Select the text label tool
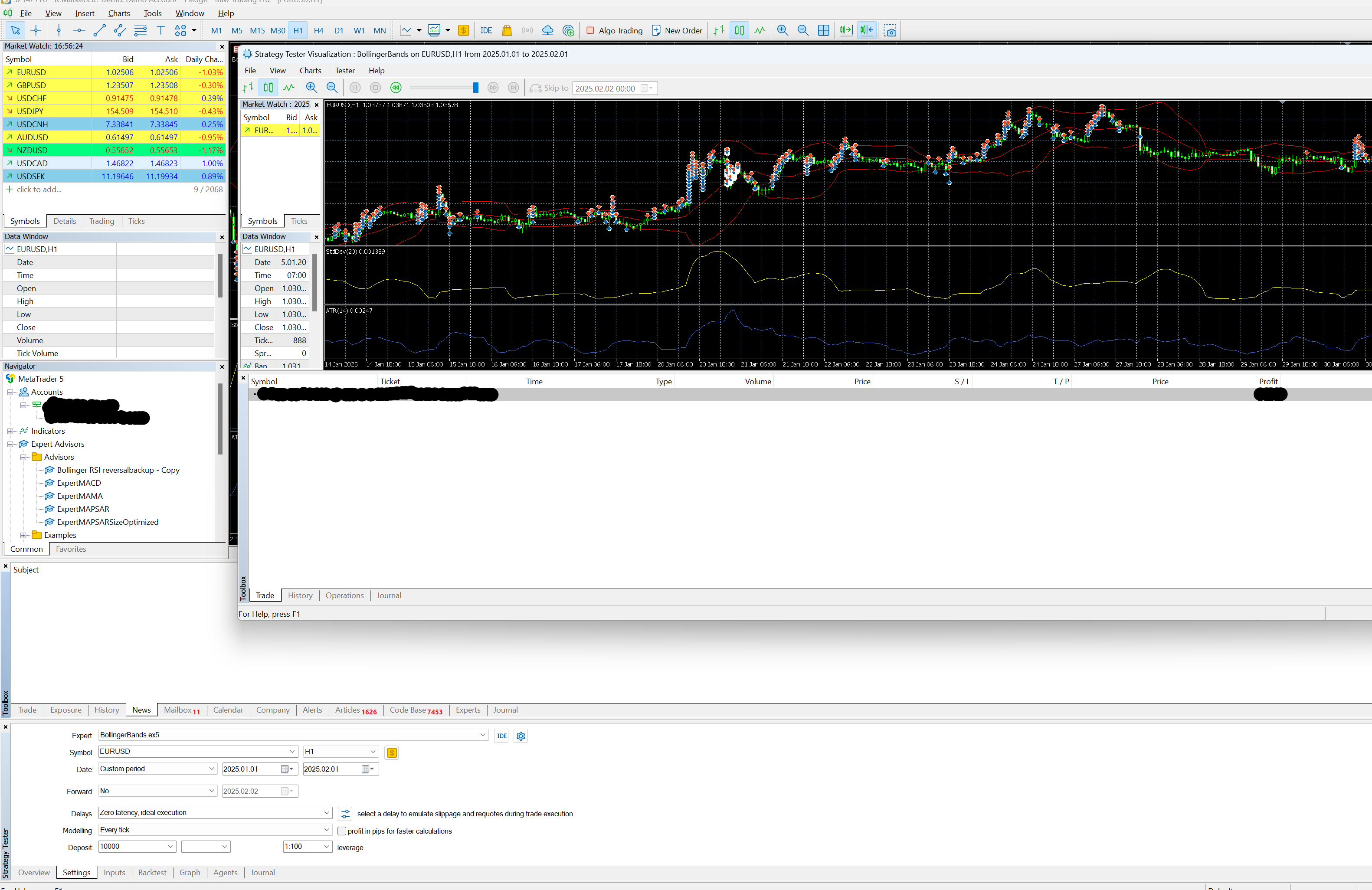 click(161, 30)
